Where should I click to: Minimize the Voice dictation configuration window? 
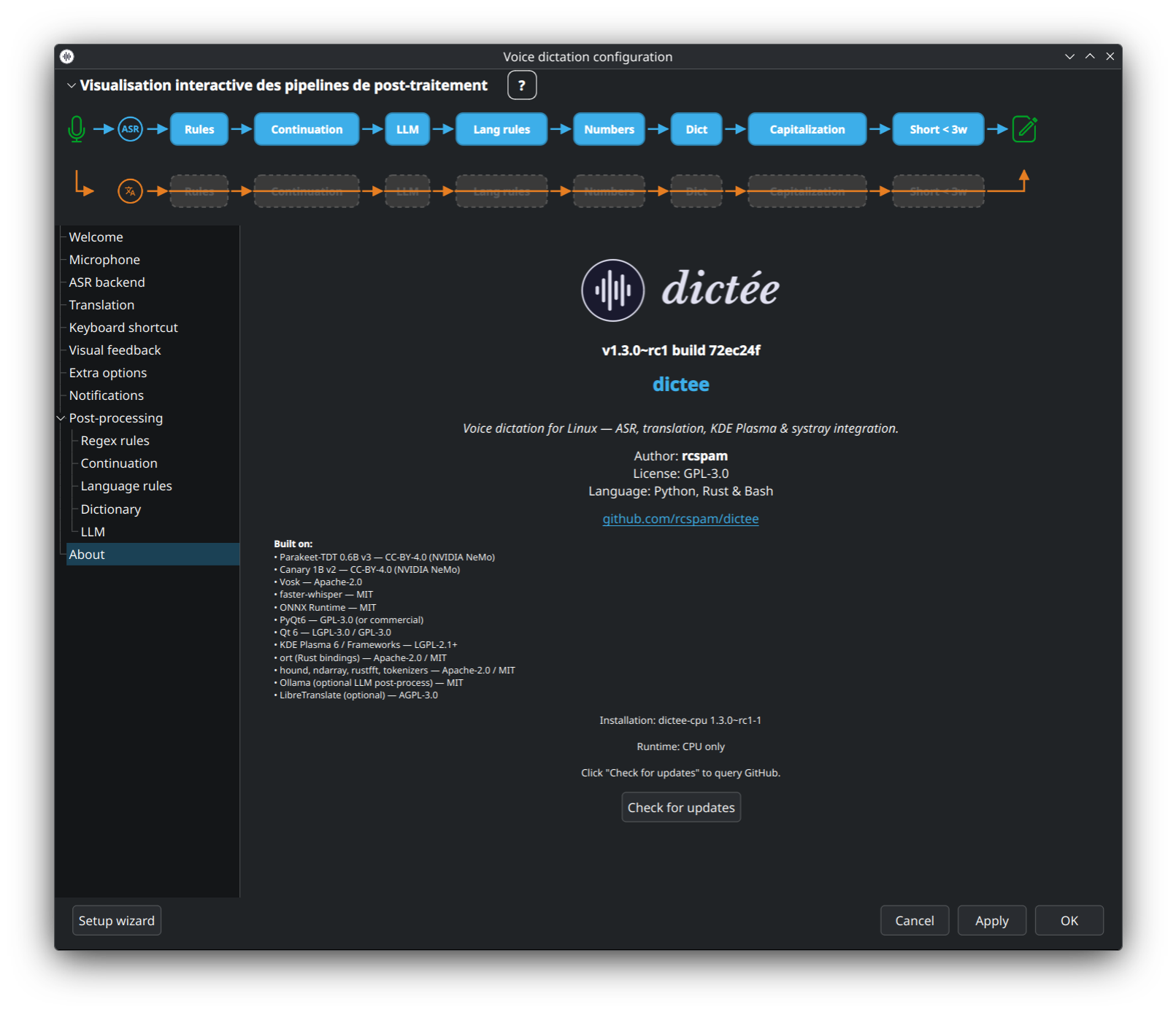(x=1069, y=56)
